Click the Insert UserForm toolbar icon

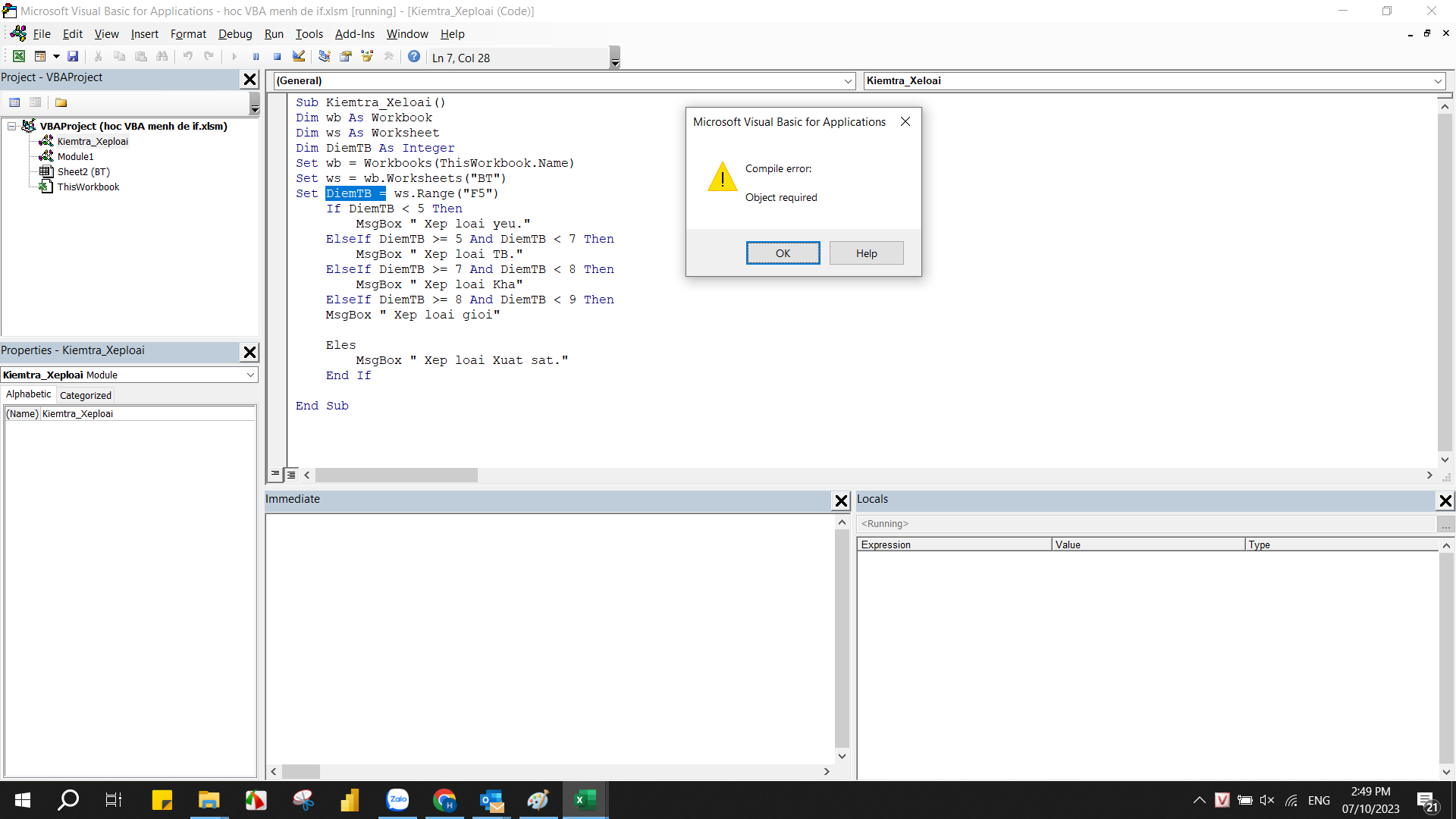point(40,57)
